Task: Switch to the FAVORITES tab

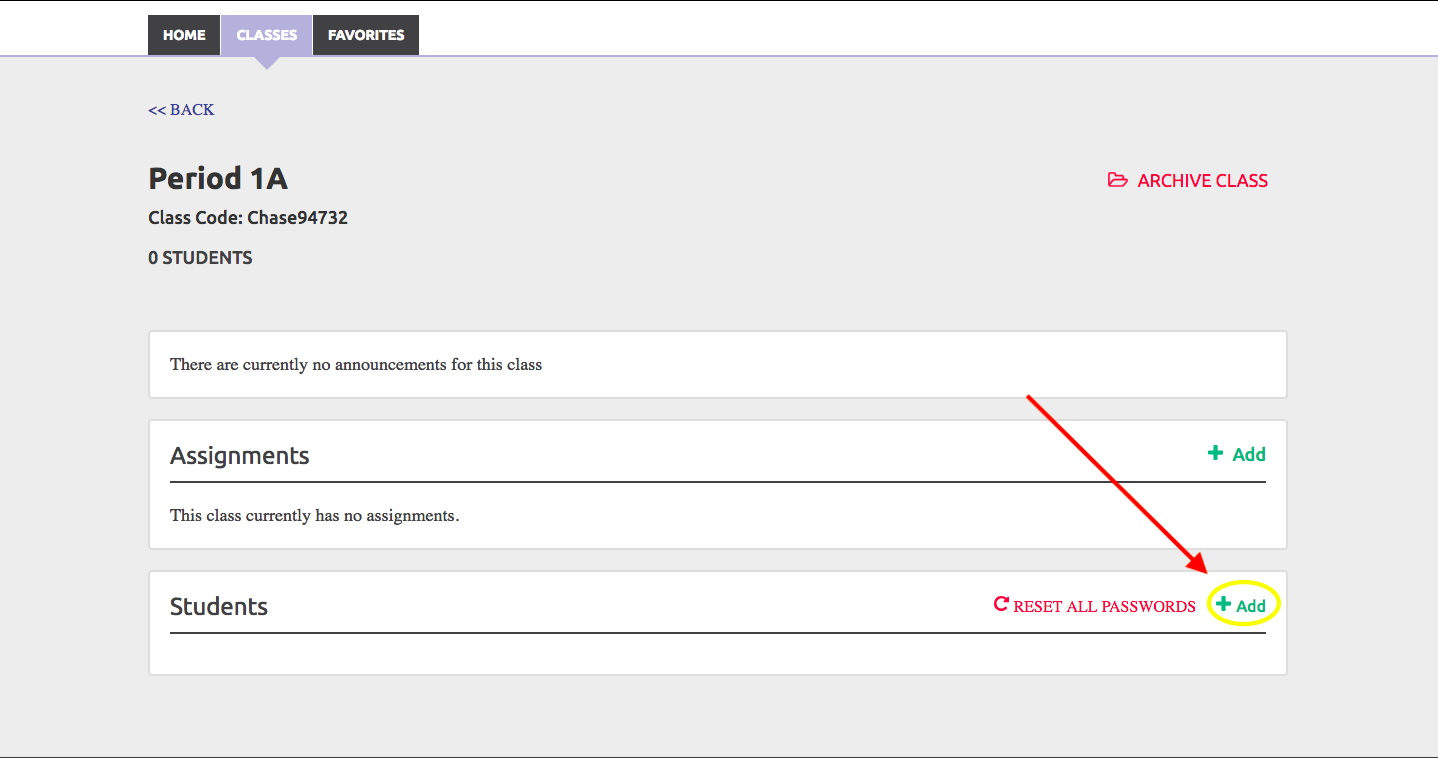Action: [x=366, y=35]
